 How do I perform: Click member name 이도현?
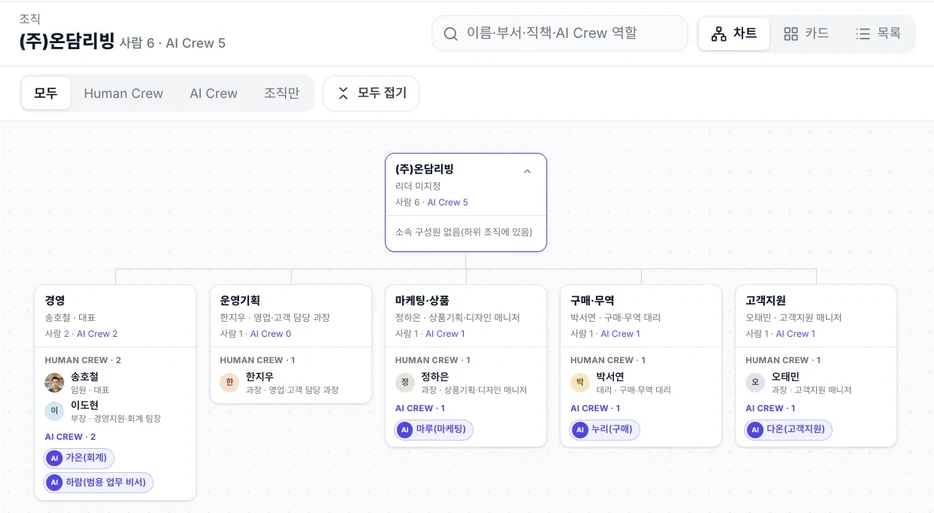85,405
